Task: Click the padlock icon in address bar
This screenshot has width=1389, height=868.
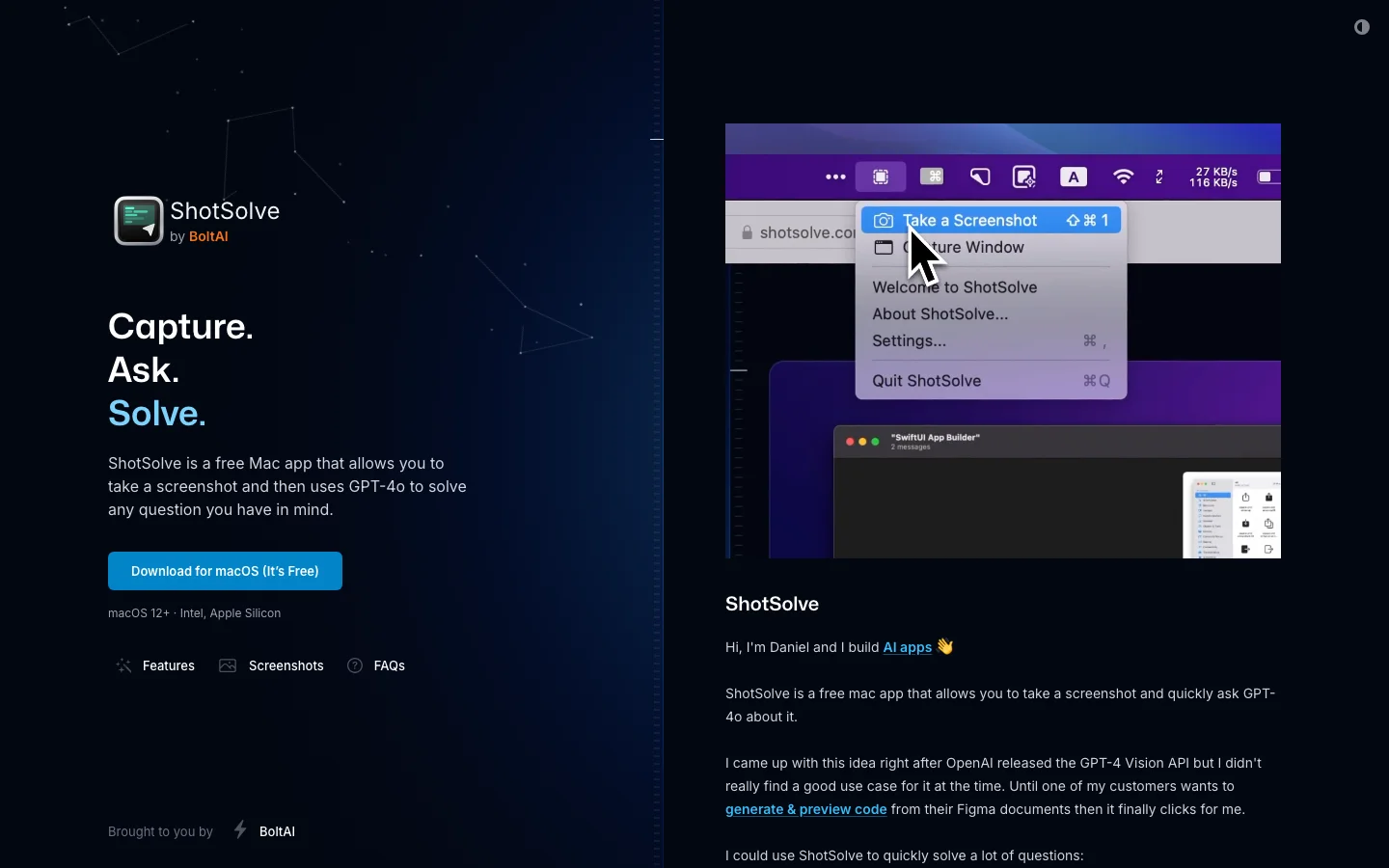Action: (x=748, y=232)
